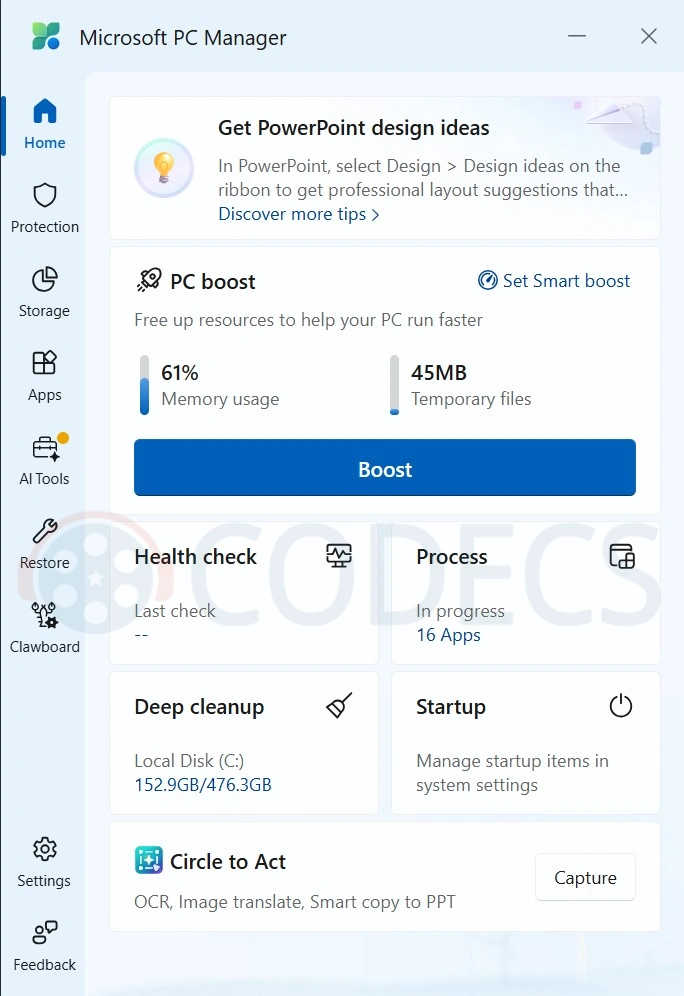684x996 pixels.
Task: Click the 61% memory value
Action: [x=180, y=372]
